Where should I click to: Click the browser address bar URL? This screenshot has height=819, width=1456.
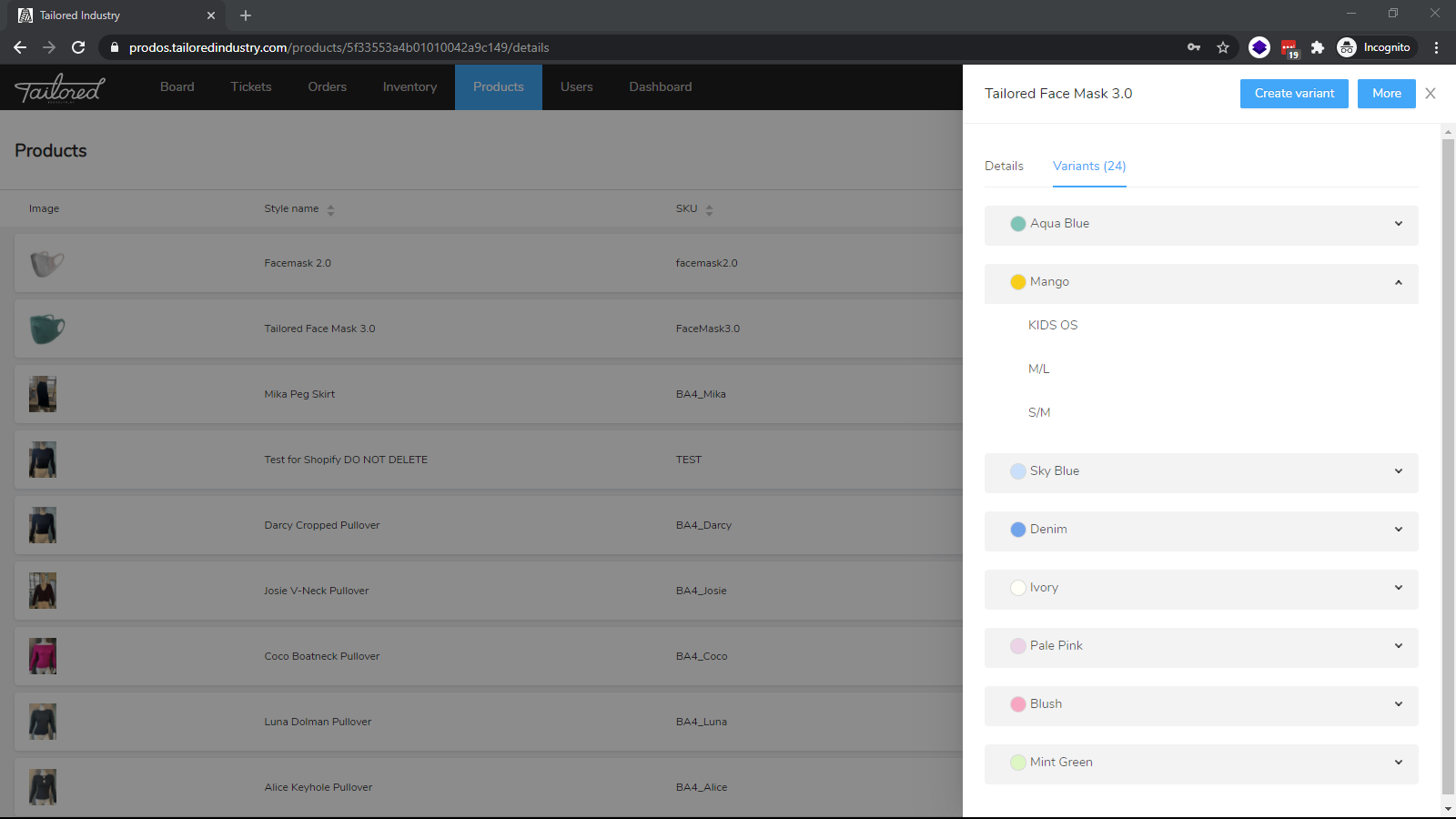point(339,47)
